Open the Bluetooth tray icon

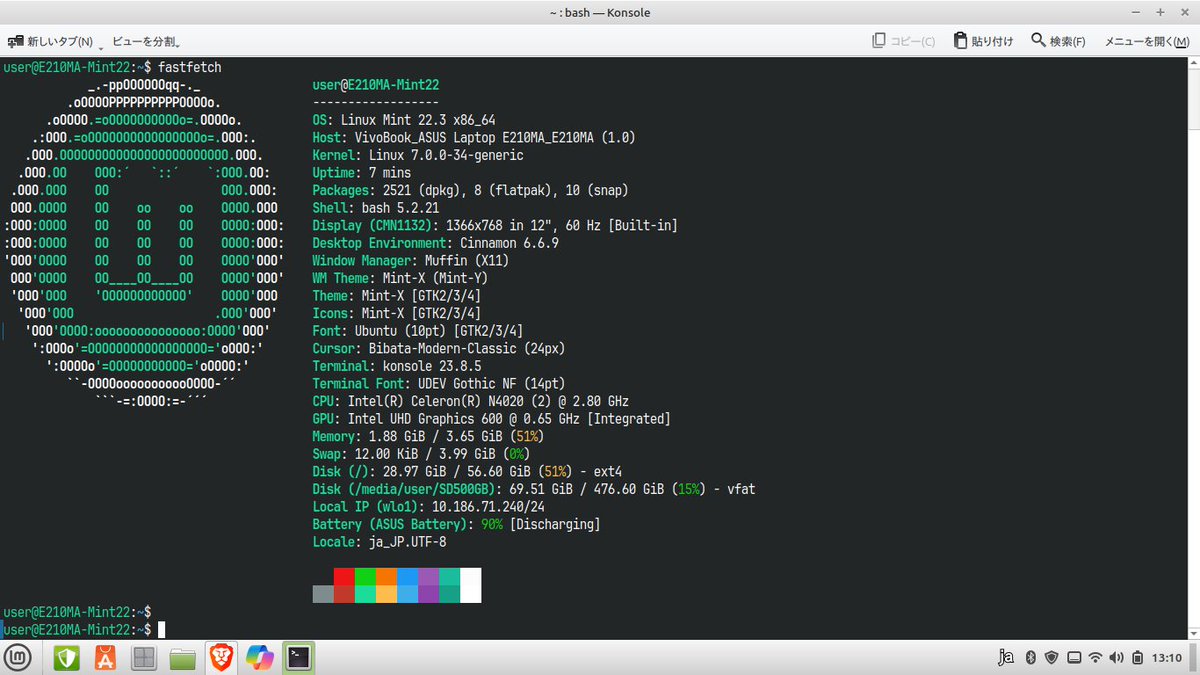pyautogui.click(x=1029, y=658)
